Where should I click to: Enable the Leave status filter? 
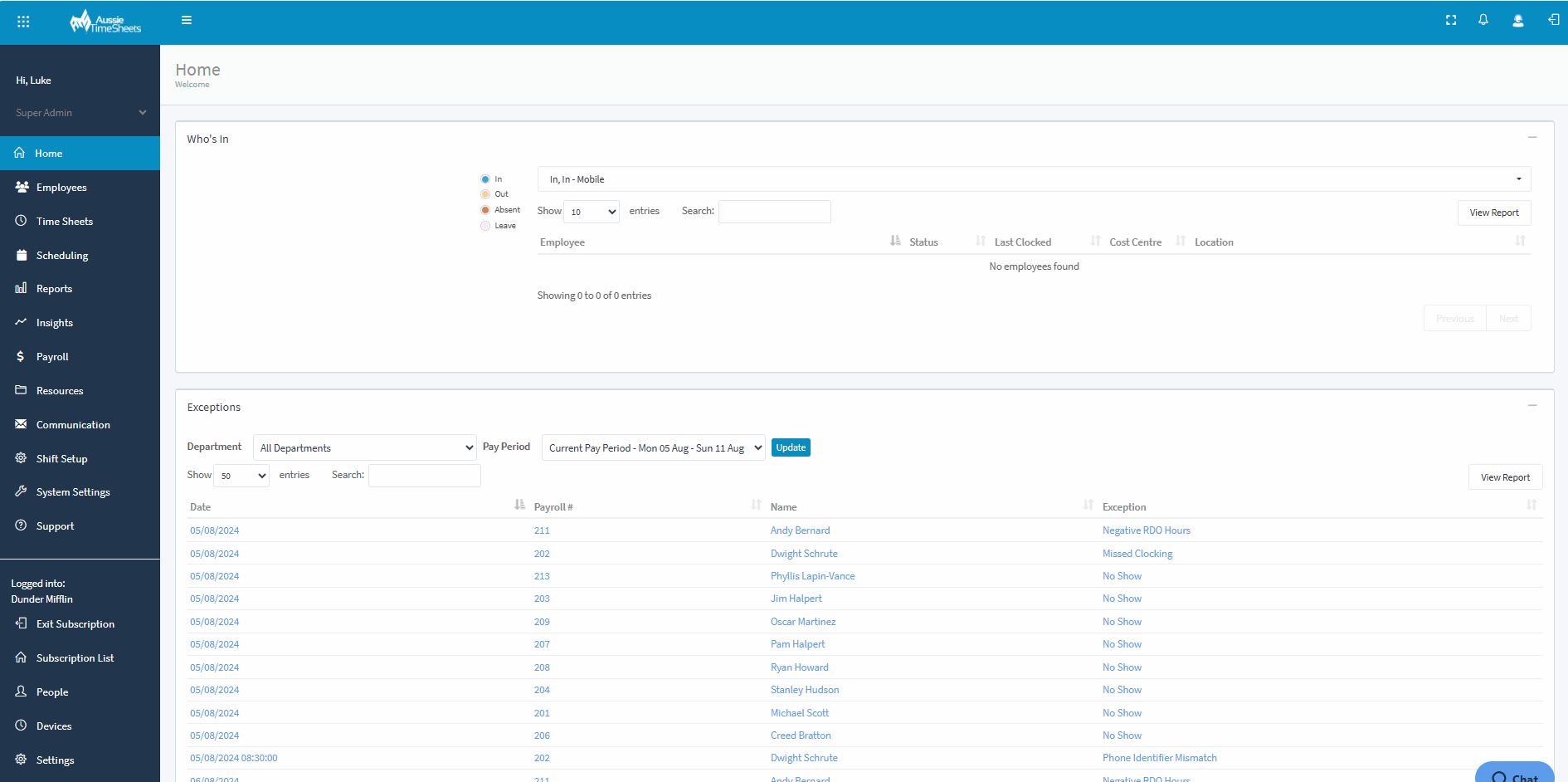pos(485,225)
